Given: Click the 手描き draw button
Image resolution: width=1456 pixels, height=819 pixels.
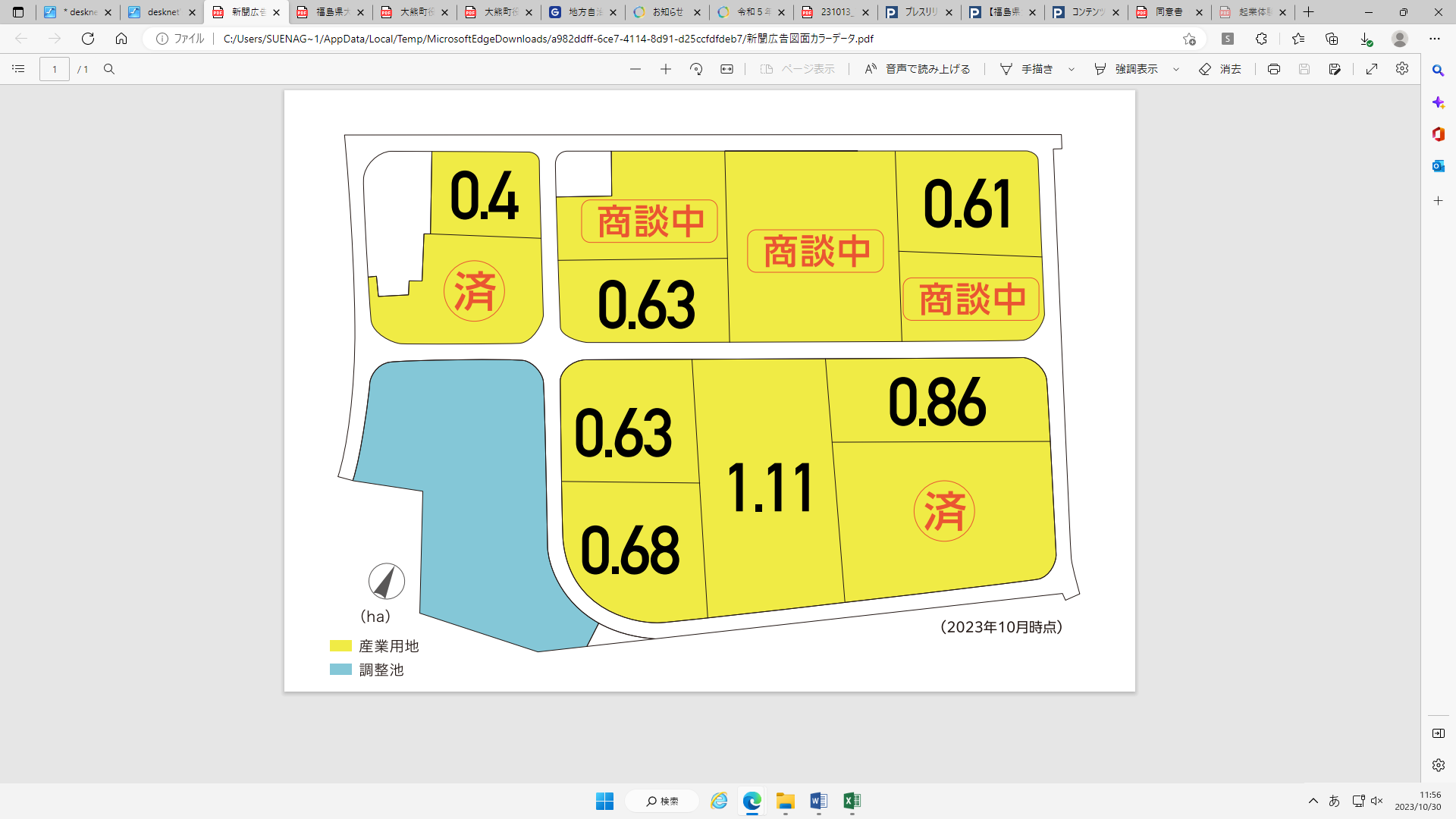Looking at the screenshot, I should 1027,69.
